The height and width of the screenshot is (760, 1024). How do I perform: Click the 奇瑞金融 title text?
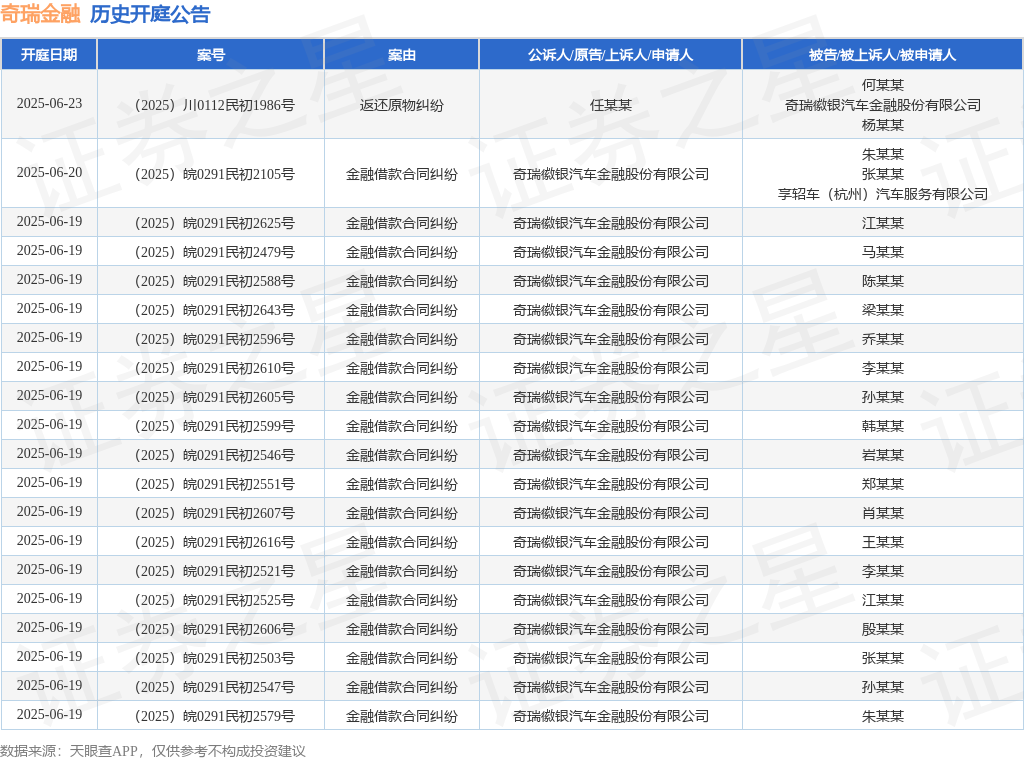click(40, 14)
